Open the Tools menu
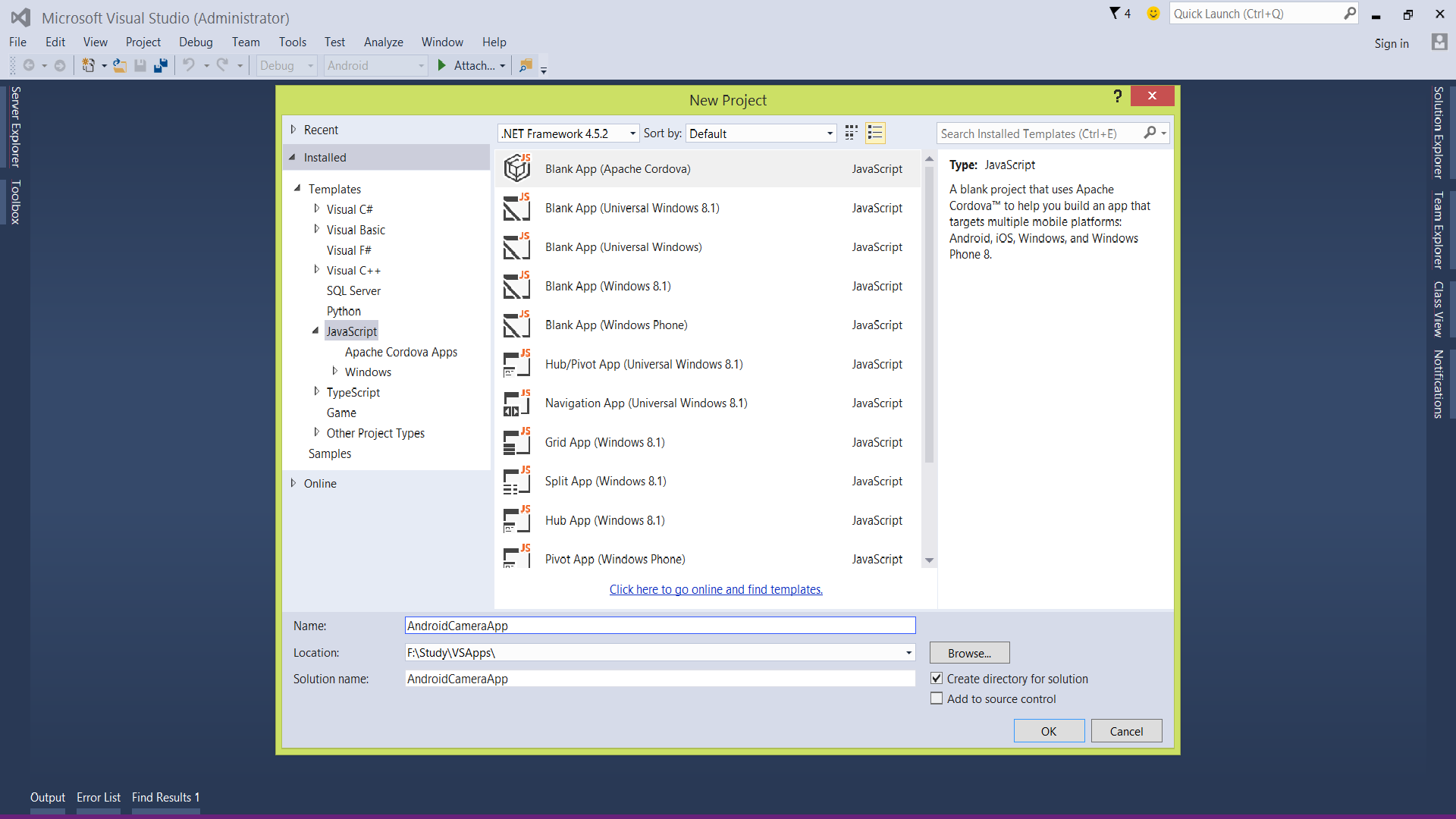 292,42
